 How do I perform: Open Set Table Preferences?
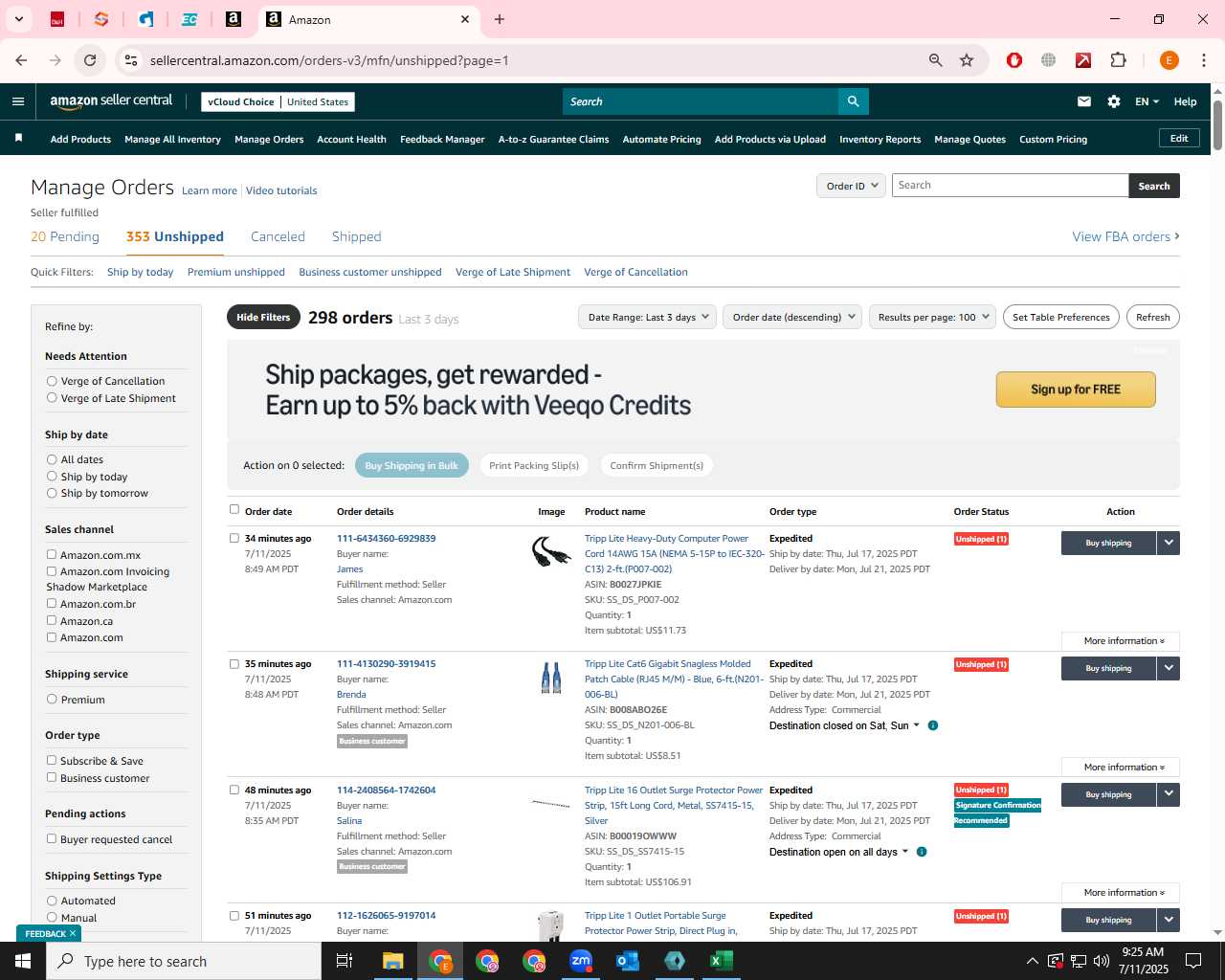click(1061, 317)
